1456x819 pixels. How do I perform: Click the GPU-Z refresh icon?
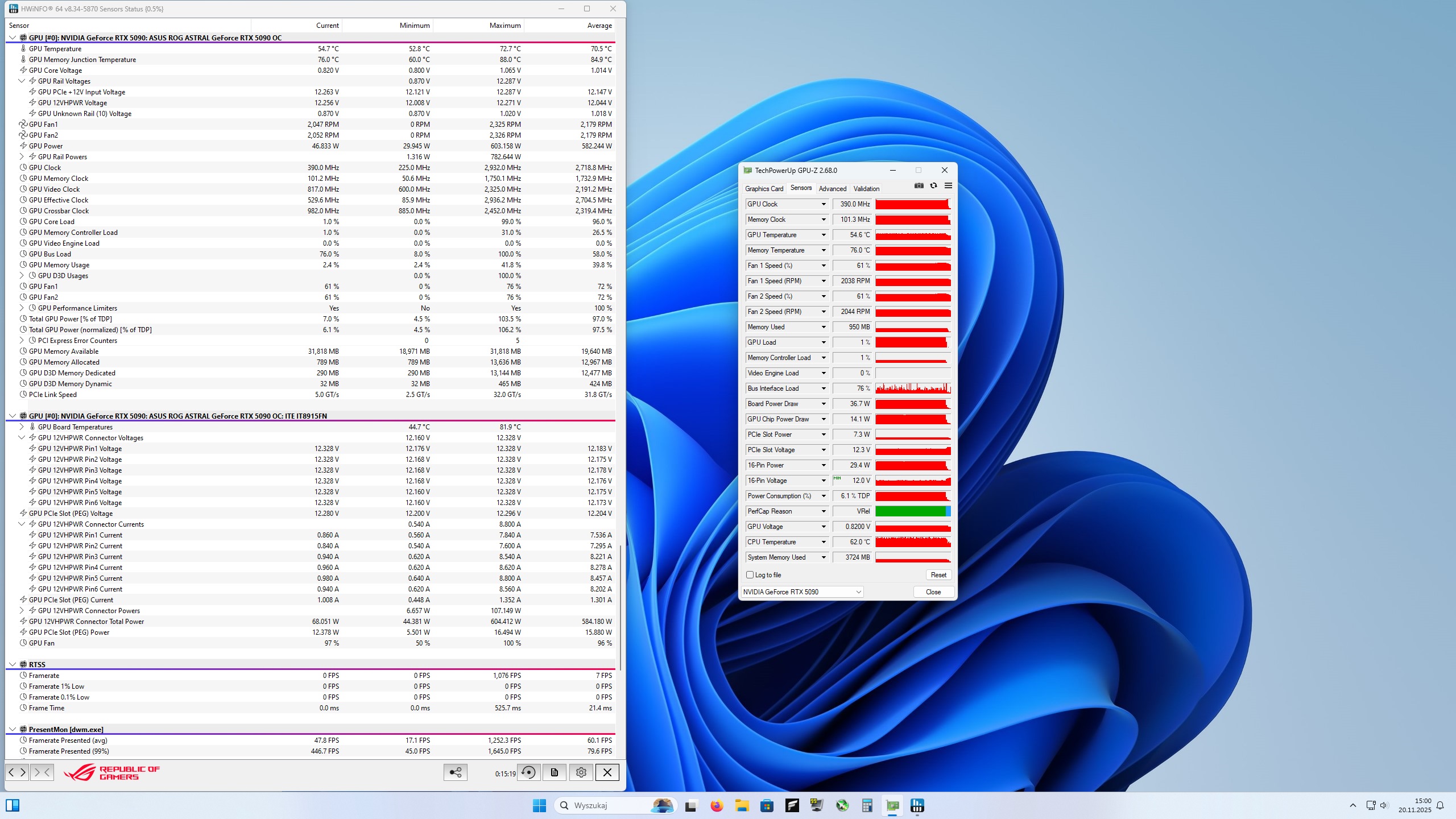pyautogui.click(x=933, y=186)
